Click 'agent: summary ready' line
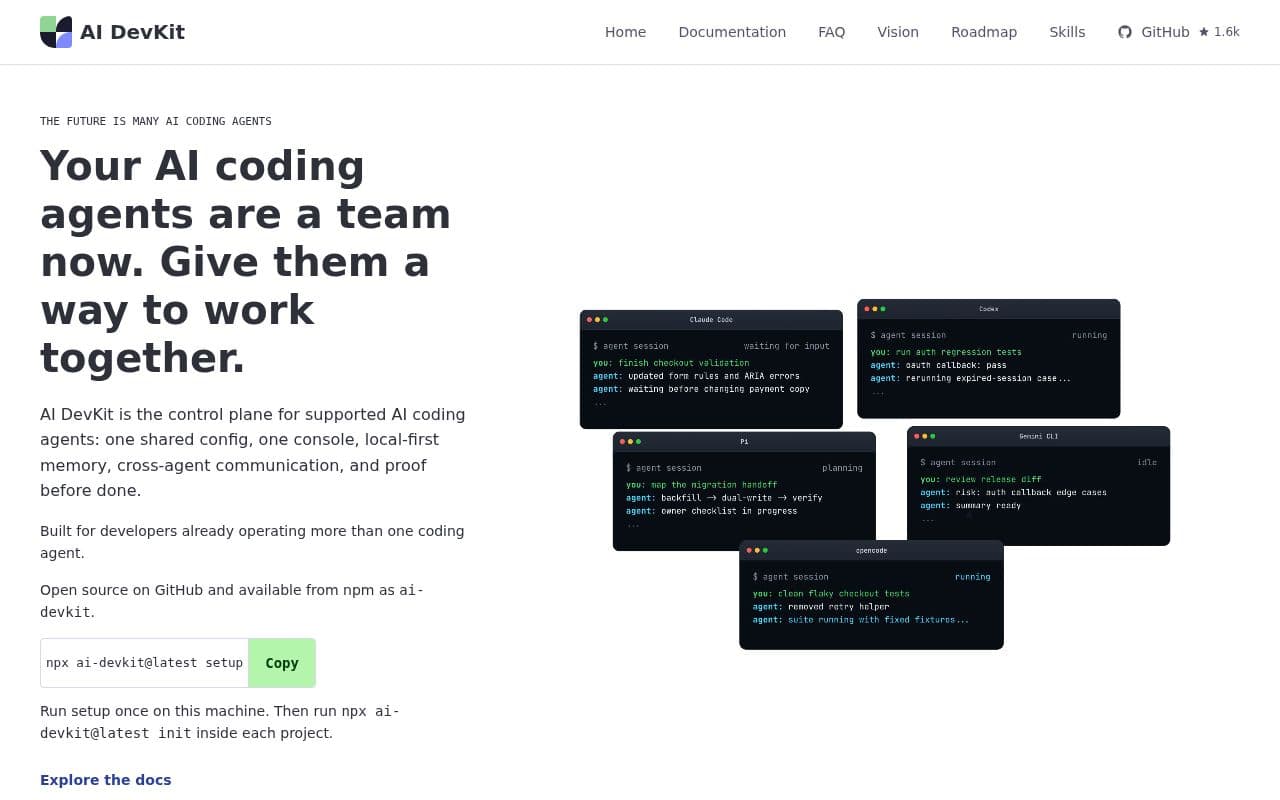This screenshot has width=1280, height=800. (x=971, y=505)
